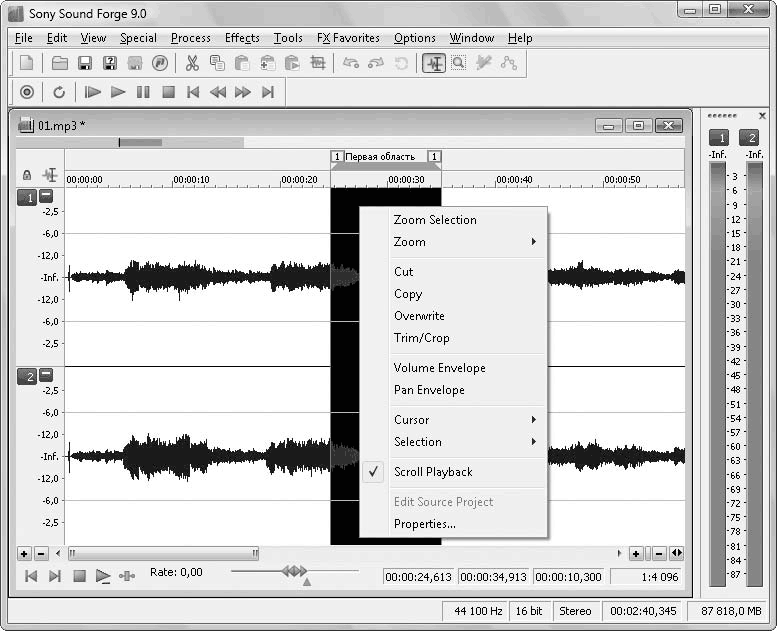Screen dimensions: 777x631
Task: Click the horizontal scrollbar under the waveform
Action: [162, 553]
